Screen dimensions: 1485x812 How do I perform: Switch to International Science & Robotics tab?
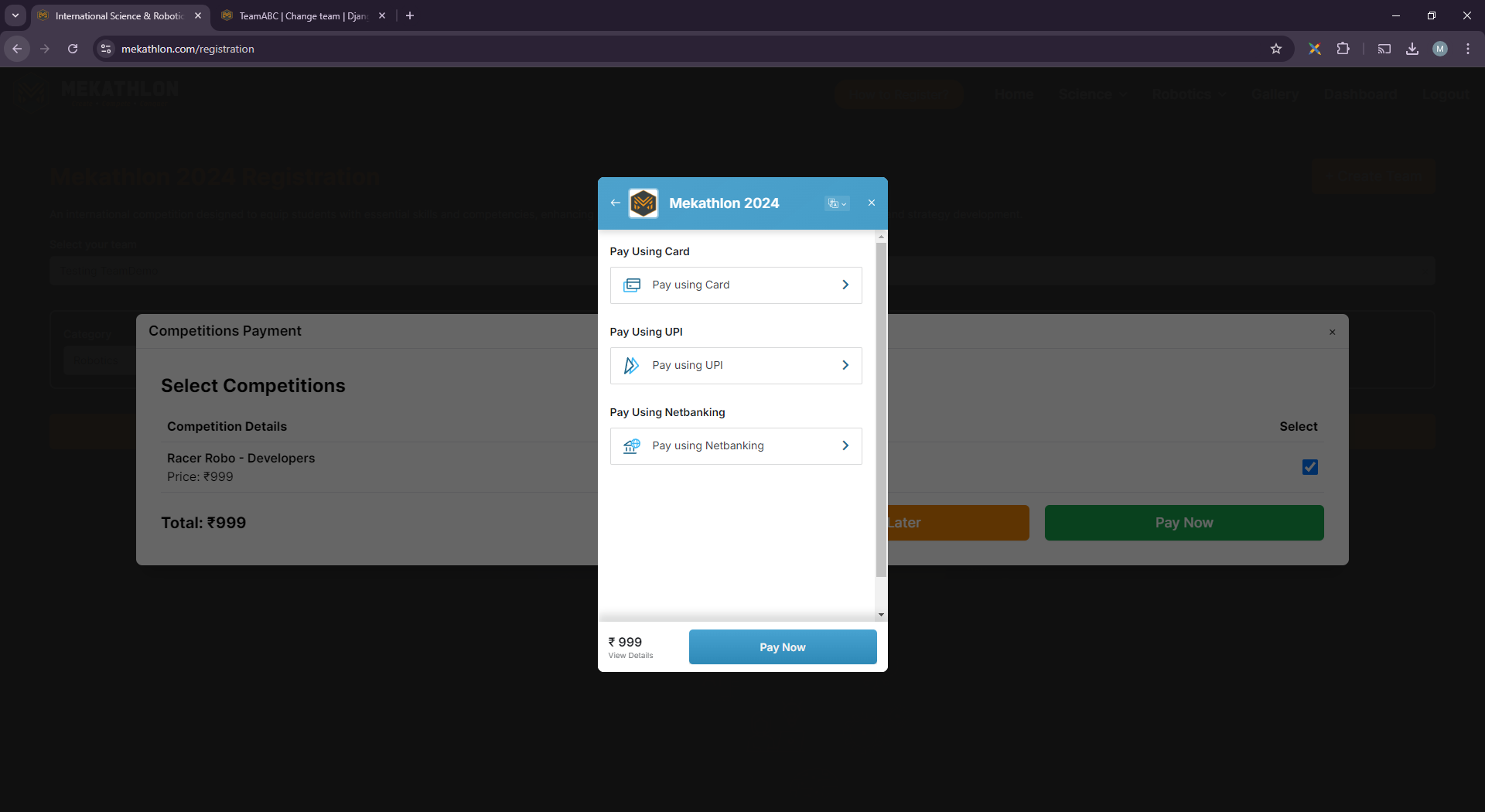[x=120, y=15]
